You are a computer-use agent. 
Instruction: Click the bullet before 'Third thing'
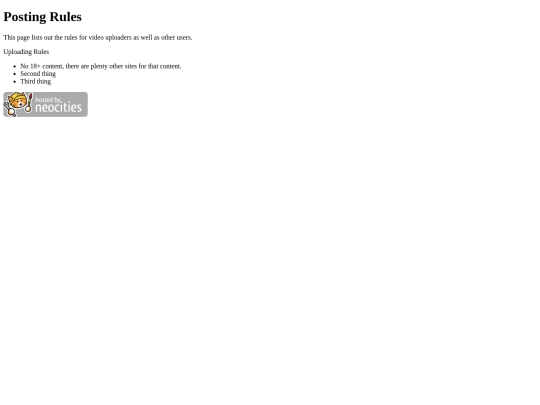click(x=14, y=82)
